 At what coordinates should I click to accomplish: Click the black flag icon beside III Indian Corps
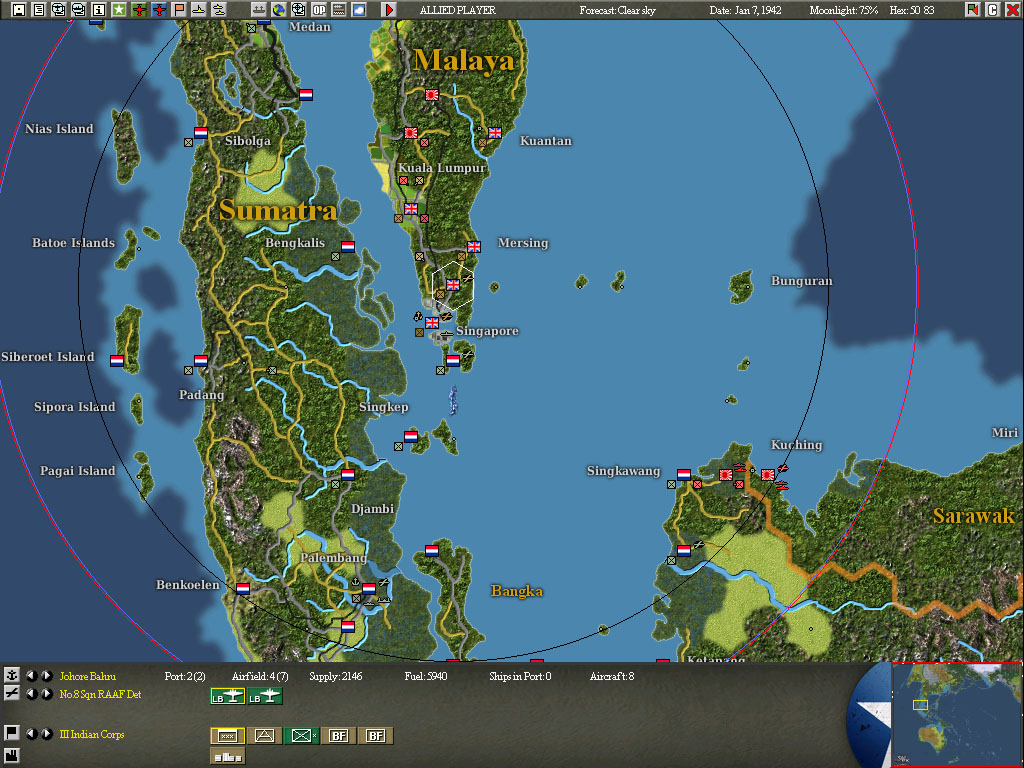coord(12,733)
